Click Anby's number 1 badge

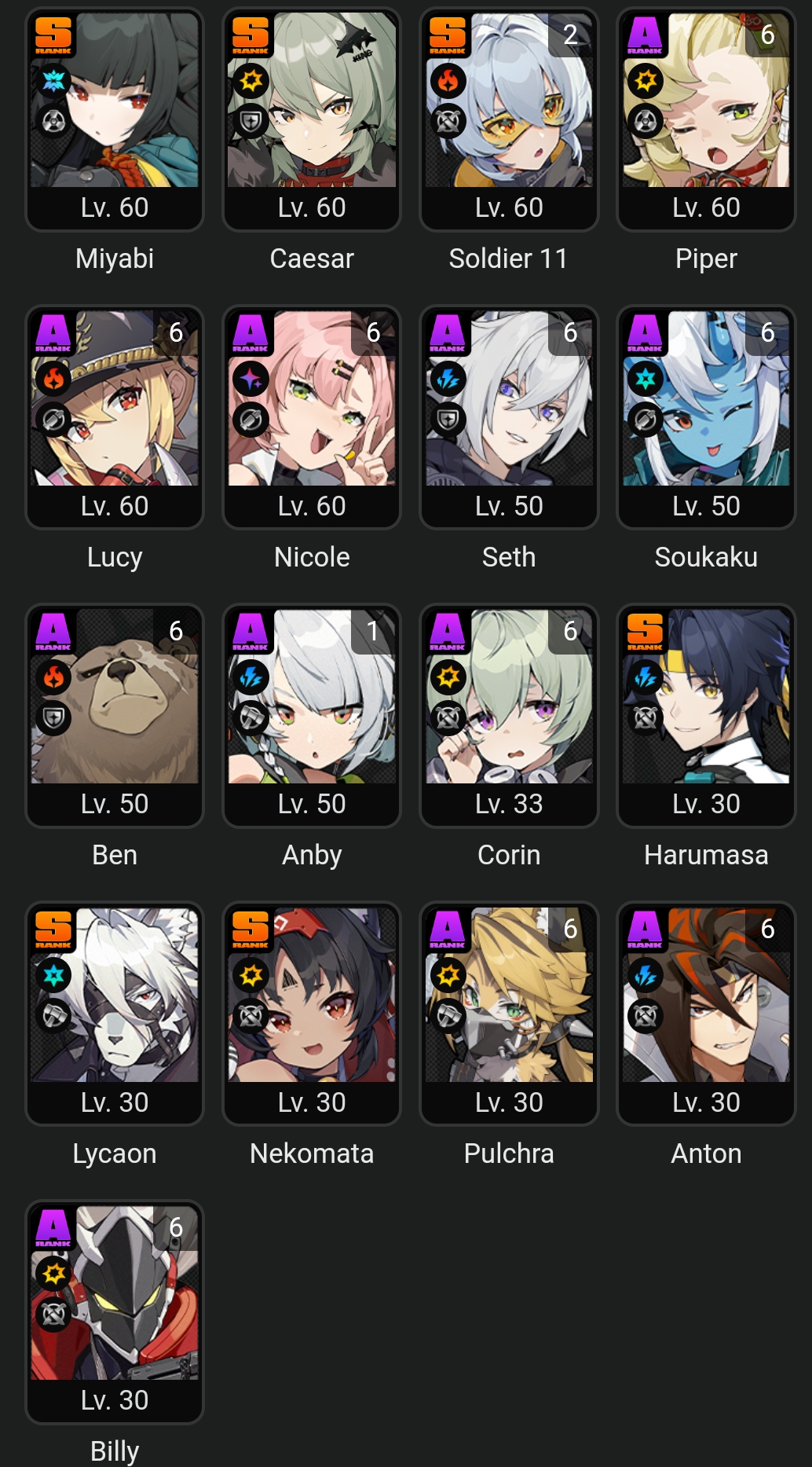[373, 631]
